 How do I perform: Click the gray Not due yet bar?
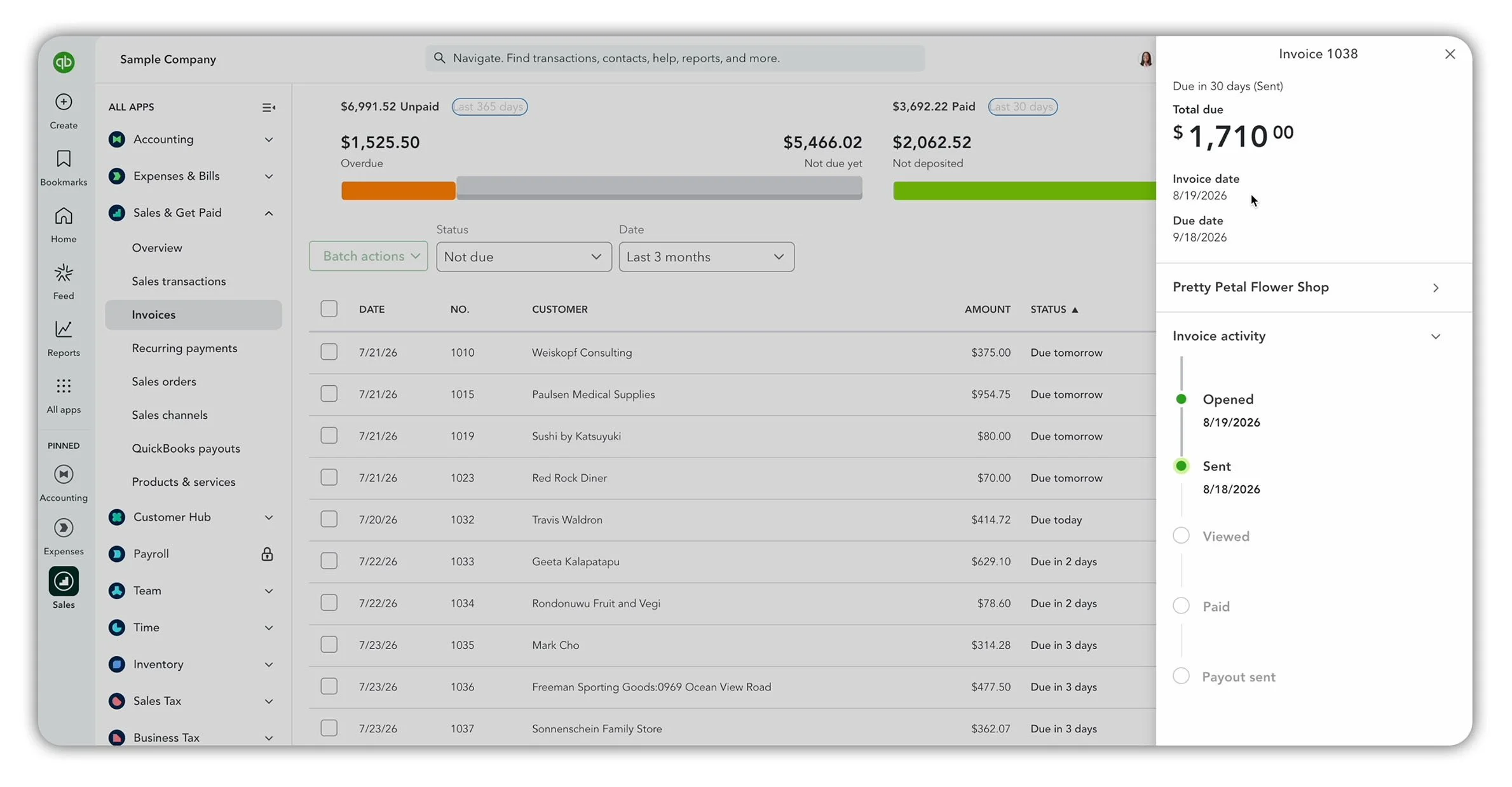[659, 189]
